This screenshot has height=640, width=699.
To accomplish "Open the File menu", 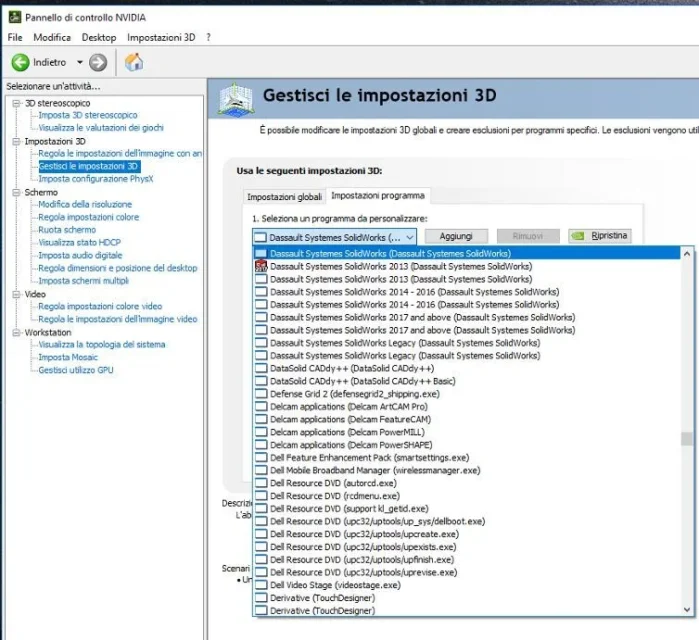I will [x=15, y=37].
